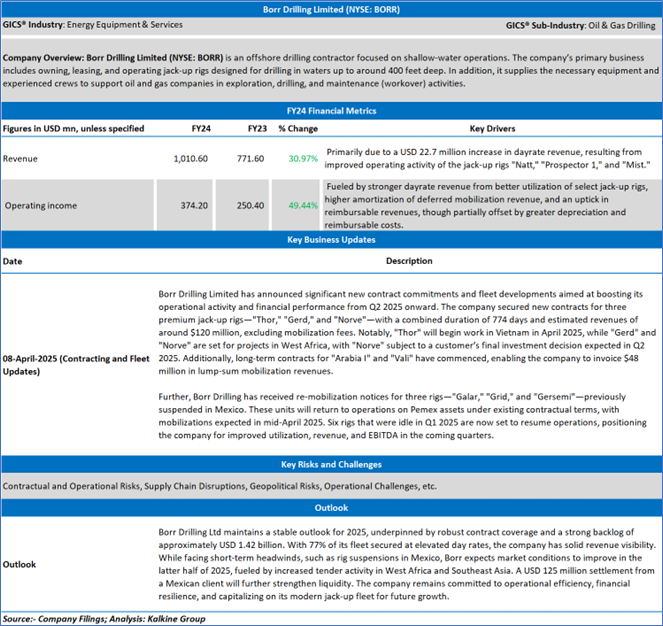663x626 pixels.
Task: Click the Contractual and Operational Risks line
Action: click(x=219, y=486)
